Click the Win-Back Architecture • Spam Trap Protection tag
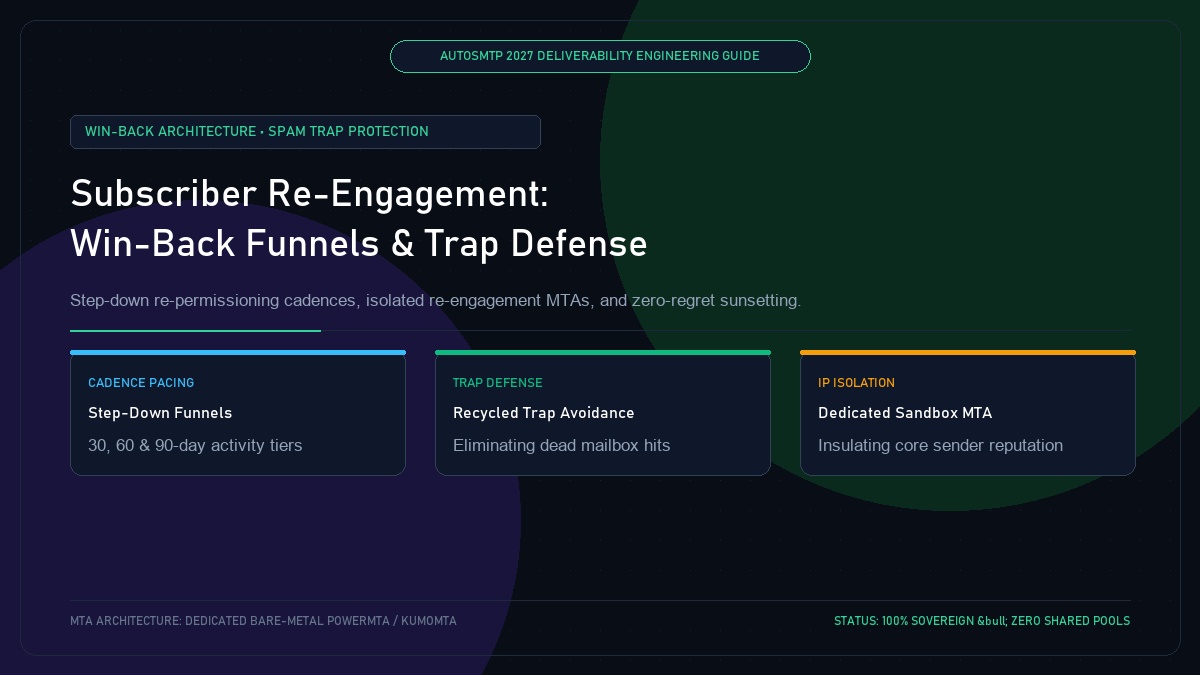The image size is (1200, 675). click(305, 132)
